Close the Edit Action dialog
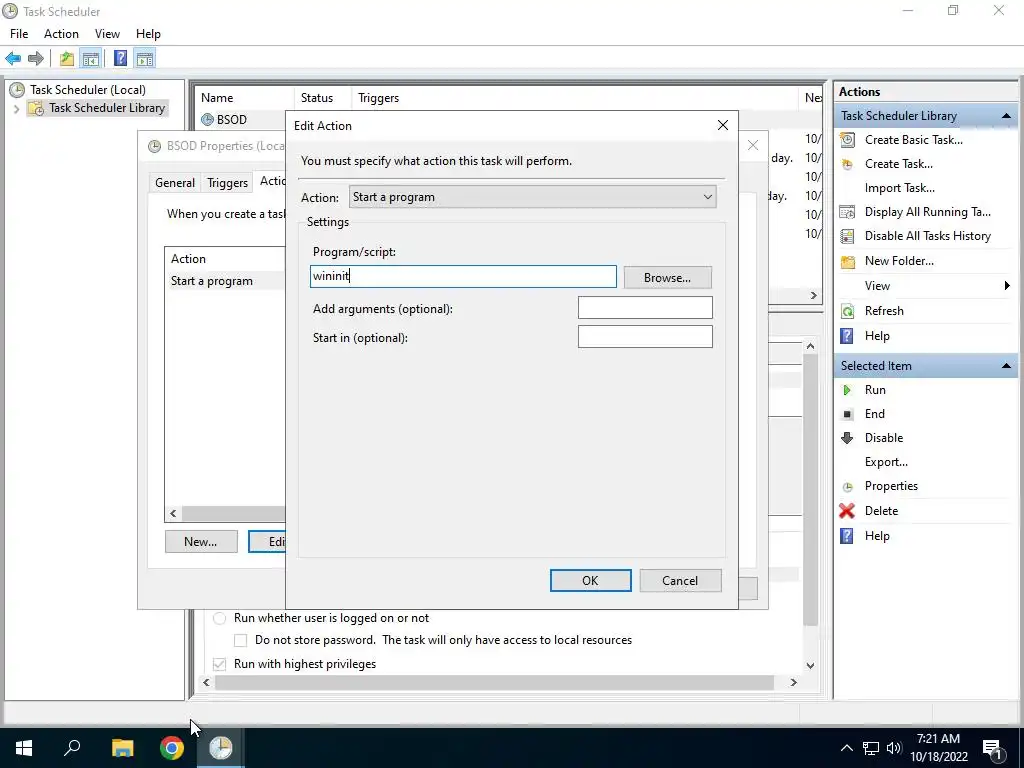Screen dimensions: 1024x768 pos(722,125)
